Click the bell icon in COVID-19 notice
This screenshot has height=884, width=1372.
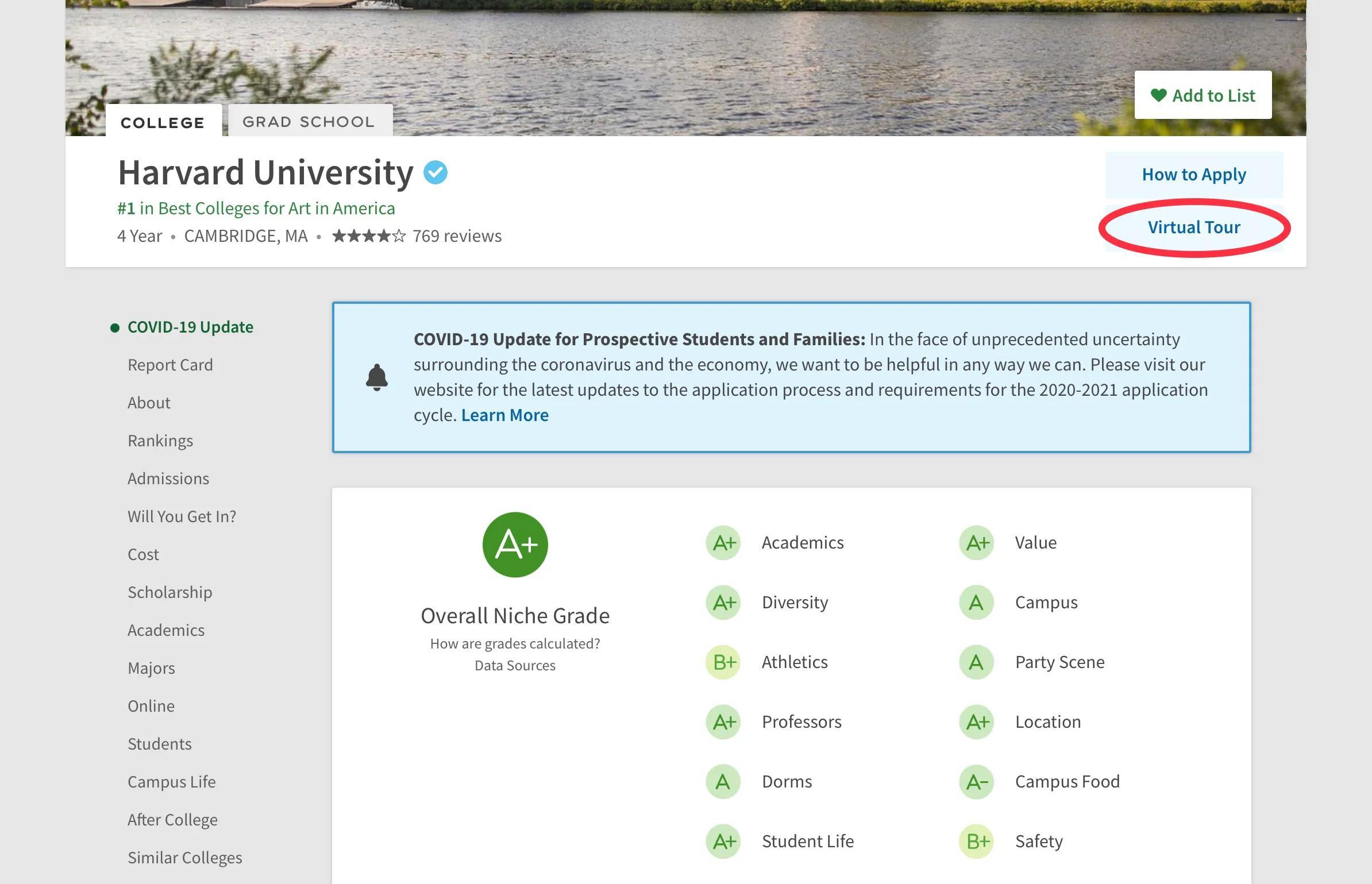pos(377,377)
